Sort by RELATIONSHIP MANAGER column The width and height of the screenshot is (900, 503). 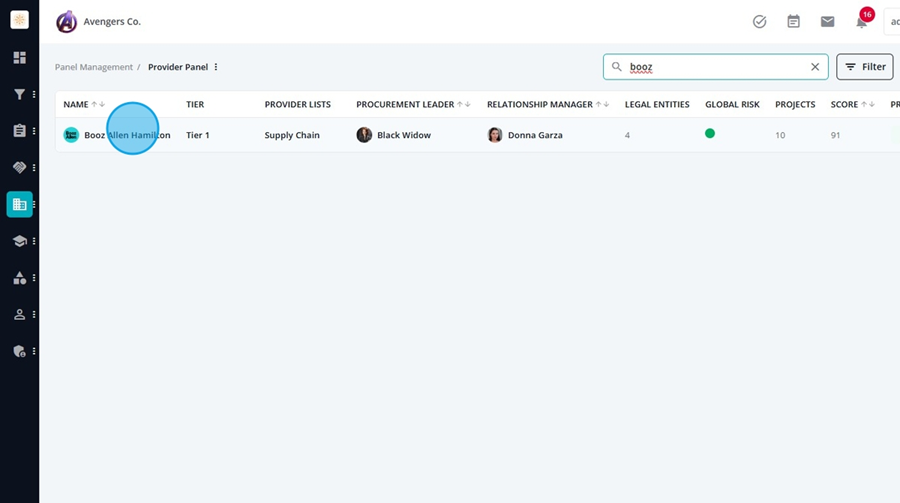click(548, 105)
